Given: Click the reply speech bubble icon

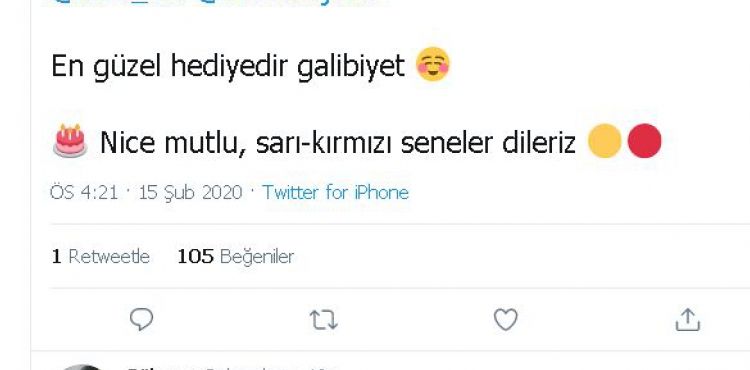Looking at the screenshot, I should click(142, 319).
